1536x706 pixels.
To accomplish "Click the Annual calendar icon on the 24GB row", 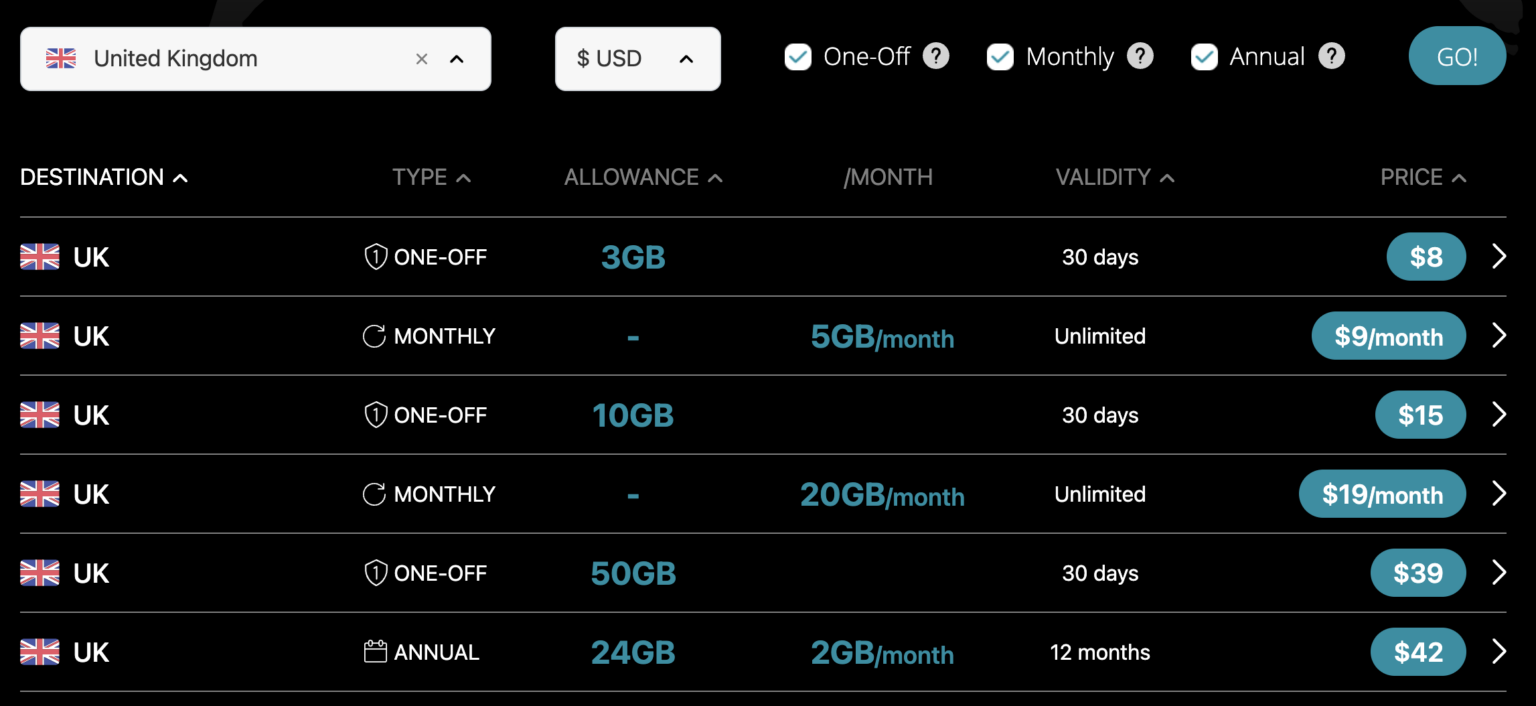I will pyautogui.click(x=373, y=651).
